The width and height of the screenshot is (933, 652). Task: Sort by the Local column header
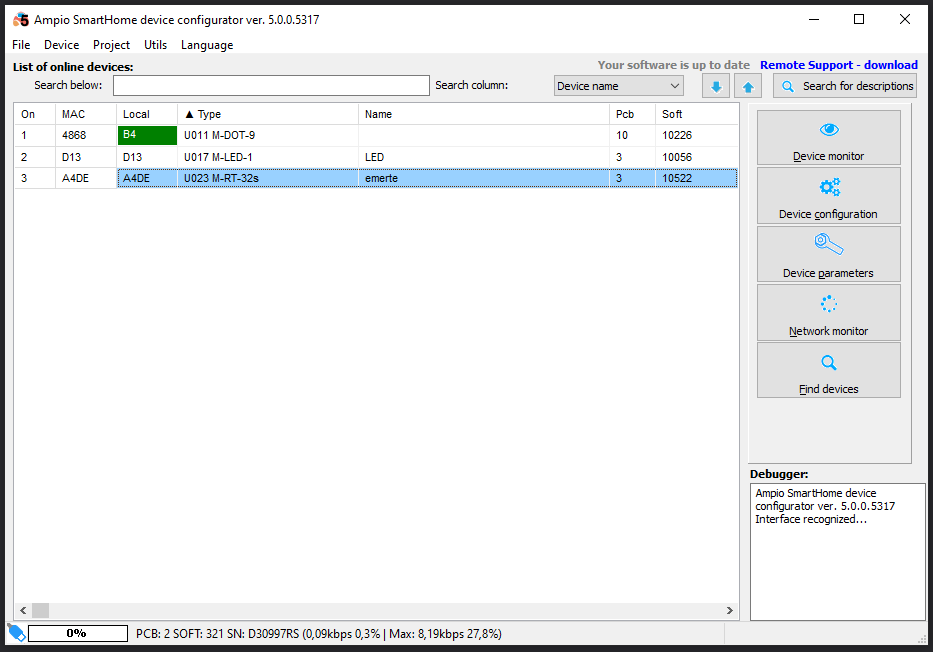tap(147, 114)
